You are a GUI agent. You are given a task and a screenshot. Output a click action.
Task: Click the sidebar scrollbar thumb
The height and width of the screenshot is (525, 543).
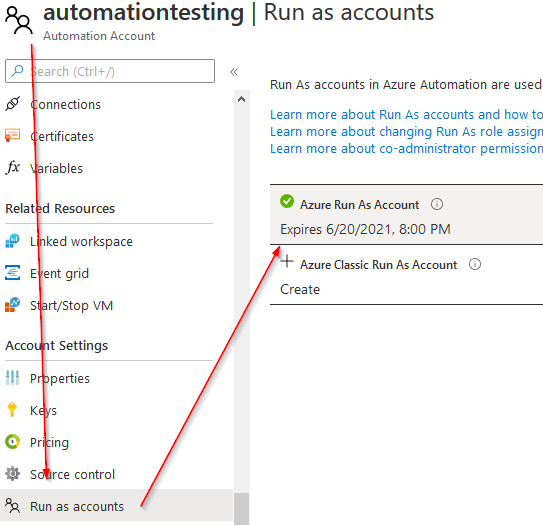(x=241, y=509)
